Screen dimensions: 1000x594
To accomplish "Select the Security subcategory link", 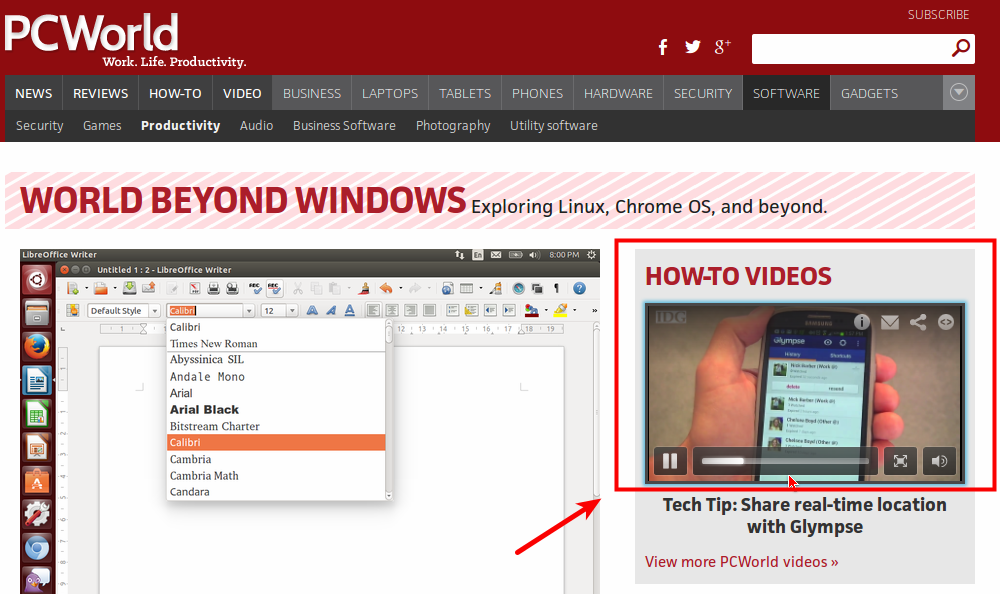I will coord(40,126).
